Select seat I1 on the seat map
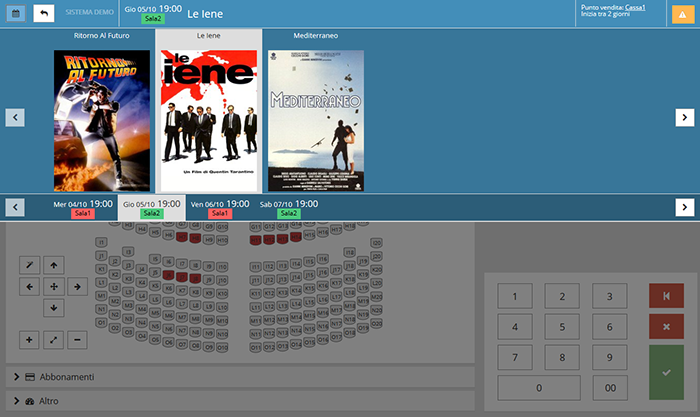Viewport: 700px width, 417px height. coord(101,242)
